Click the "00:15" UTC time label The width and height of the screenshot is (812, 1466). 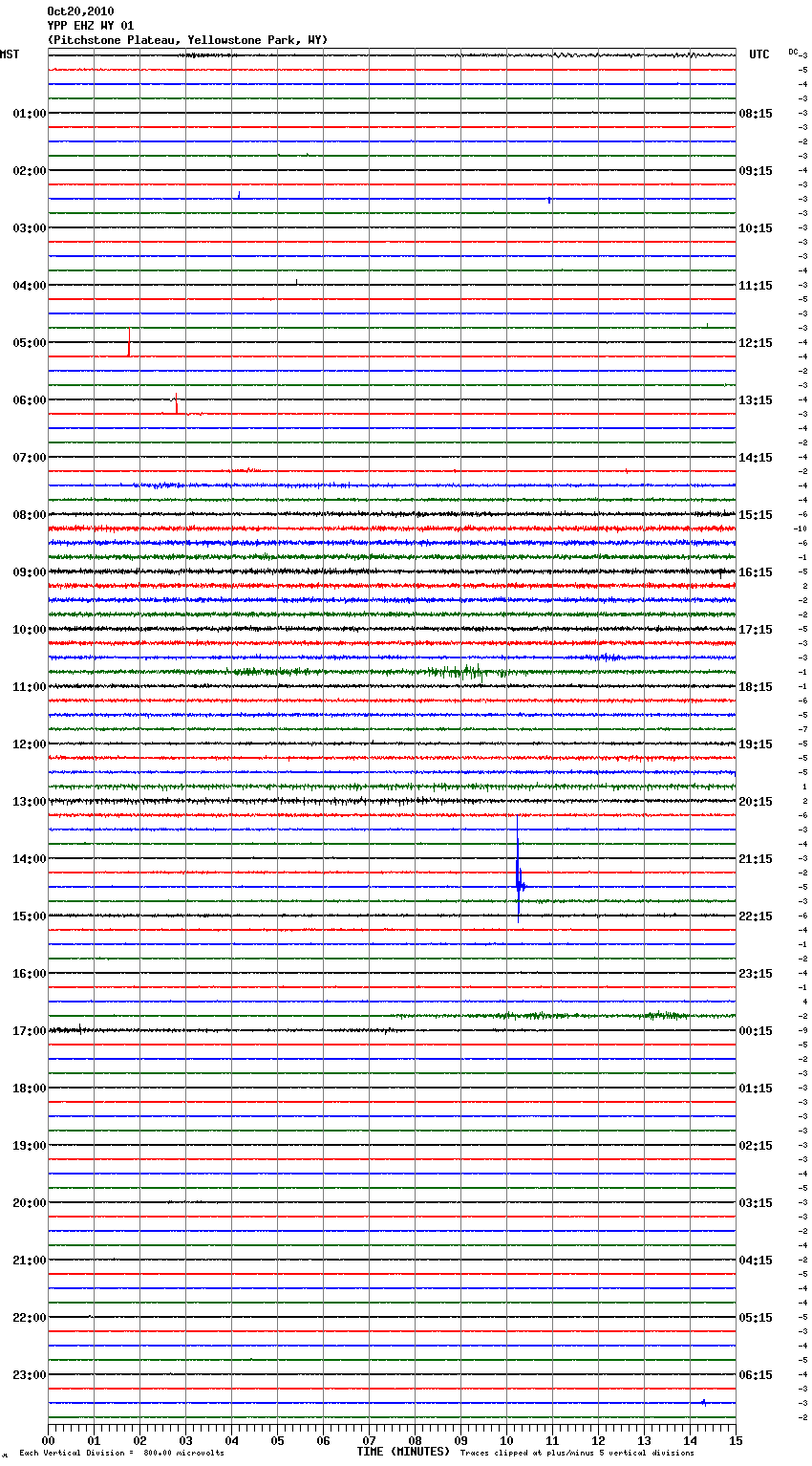click(x=756, y=1031)
